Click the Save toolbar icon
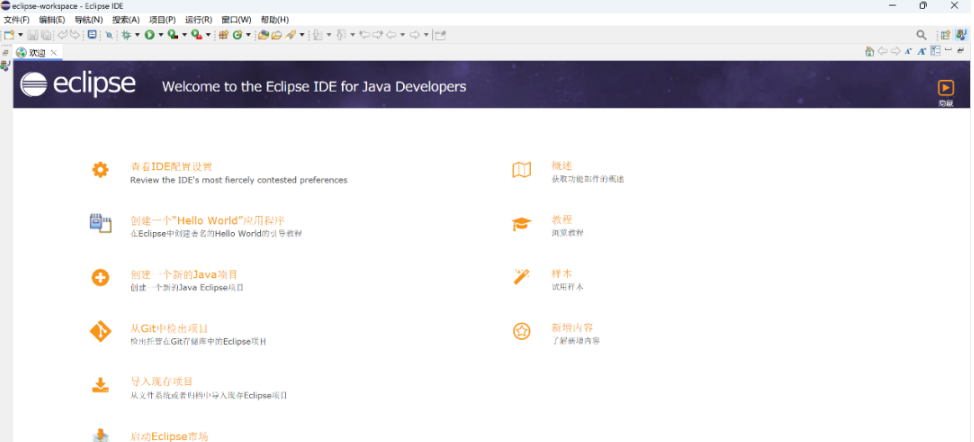The image size is (974, 442). (32, 35)
